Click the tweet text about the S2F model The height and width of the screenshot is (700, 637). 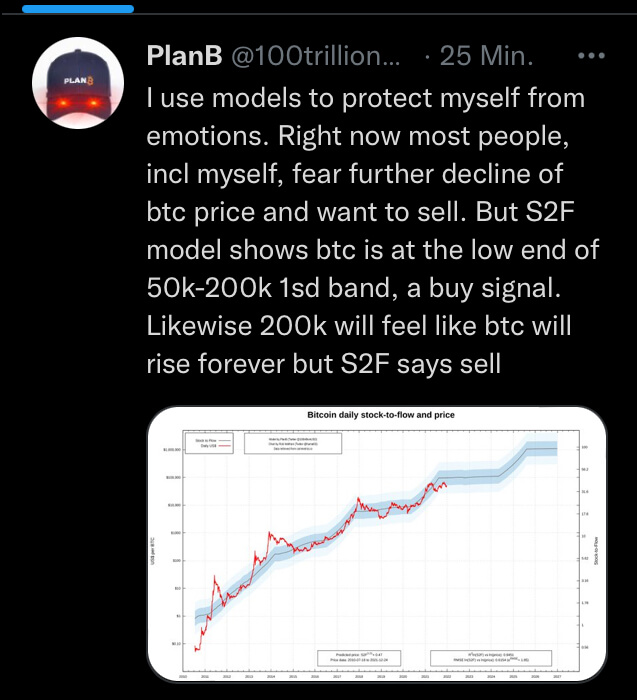coord(365,232)
